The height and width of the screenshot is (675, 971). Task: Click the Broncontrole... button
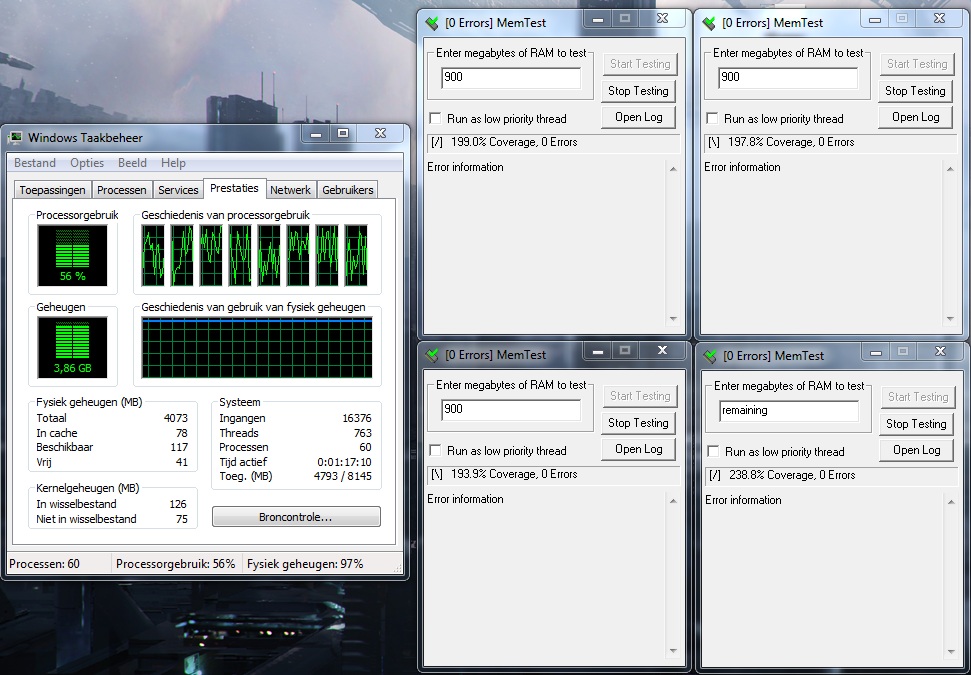[x=296, y=517]
